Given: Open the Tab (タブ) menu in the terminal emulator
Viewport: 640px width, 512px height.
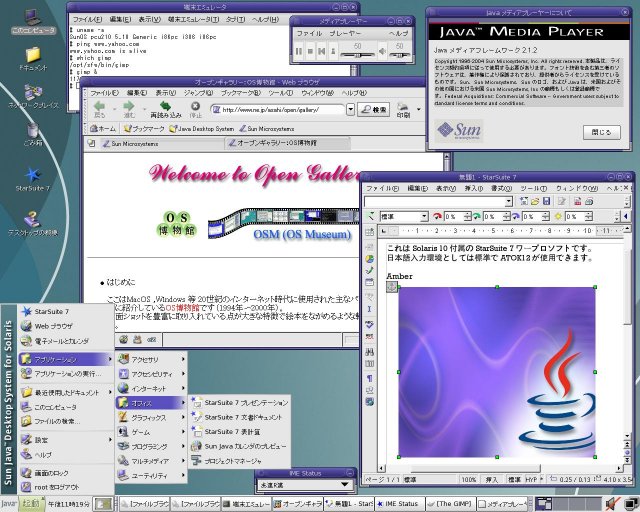Looking at the screenshot, I should pyautogui.click(x=236, y=19).
